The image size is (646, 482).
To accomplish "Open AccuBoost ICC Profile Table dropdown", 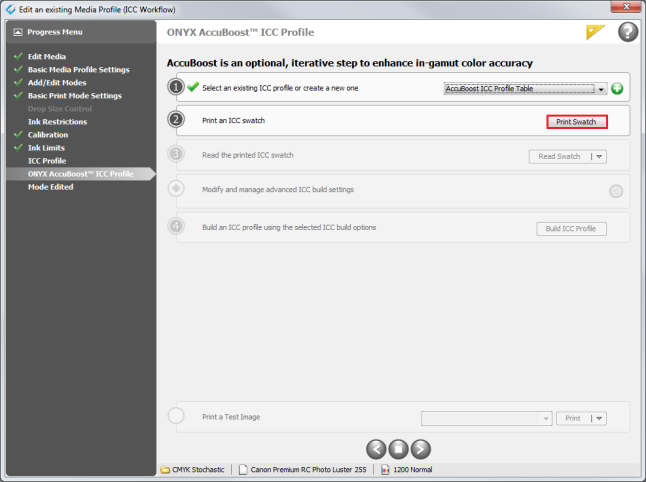I will pyautogui.click(x=525, y=89).
